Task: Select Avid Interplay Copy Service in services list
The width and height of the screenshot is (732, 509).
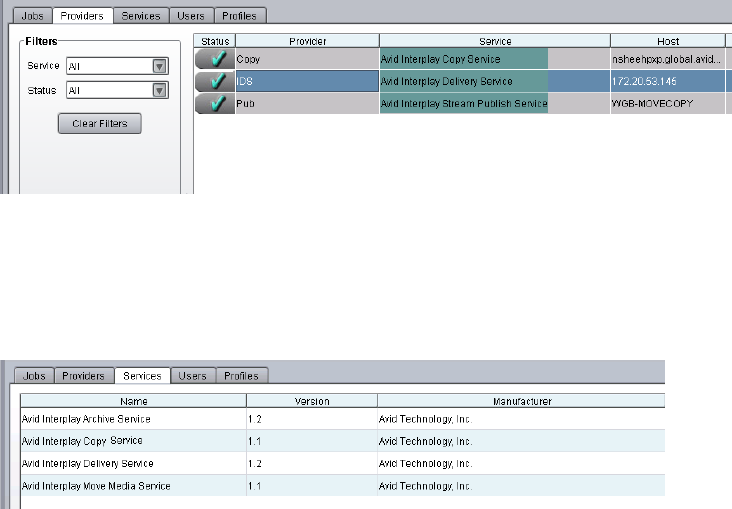Action: 134,441
